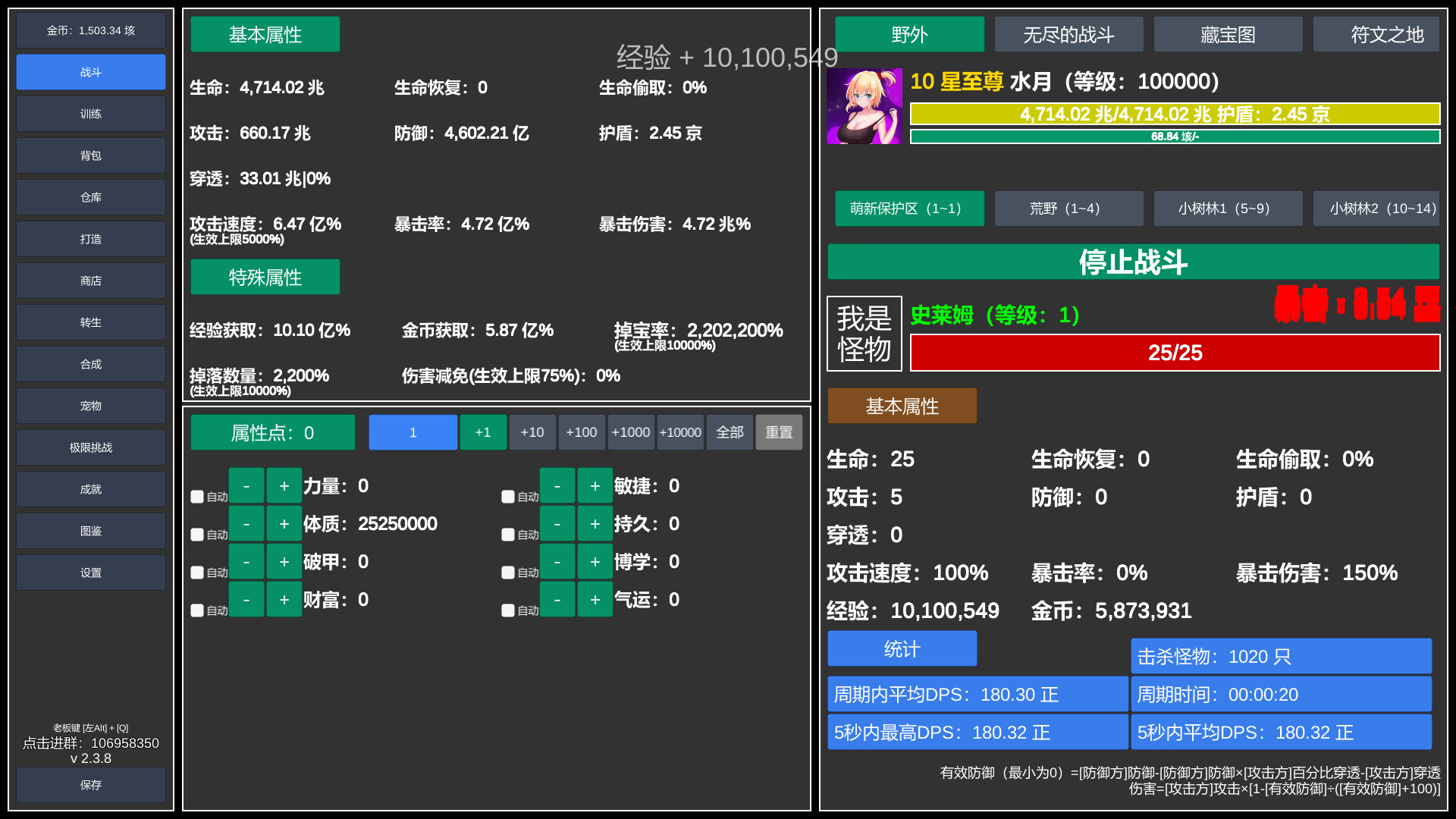Open the 背包 (Backpack) panel
This screenshot has width=1456, height=819.
pyautogui.click(x=90, y=155)
